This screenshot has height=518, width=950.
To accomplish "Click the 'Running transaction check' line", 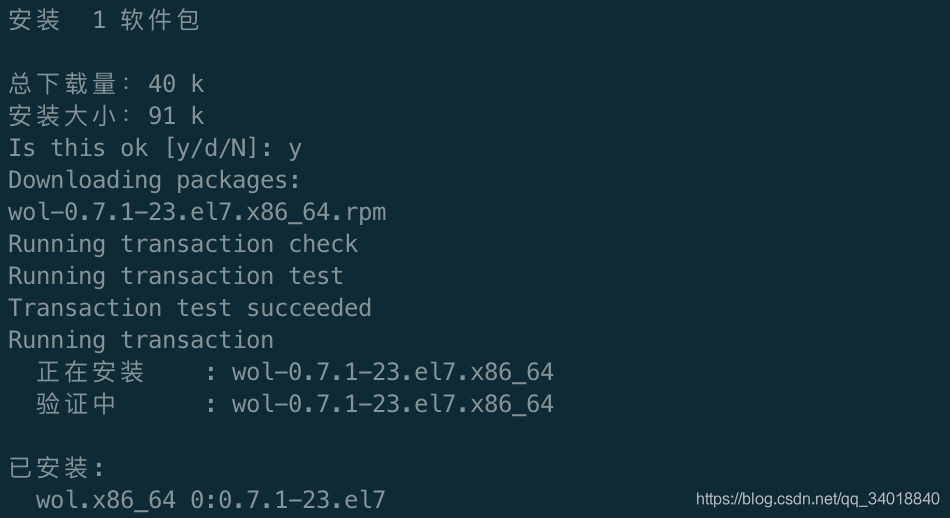I will coord(183,244).
